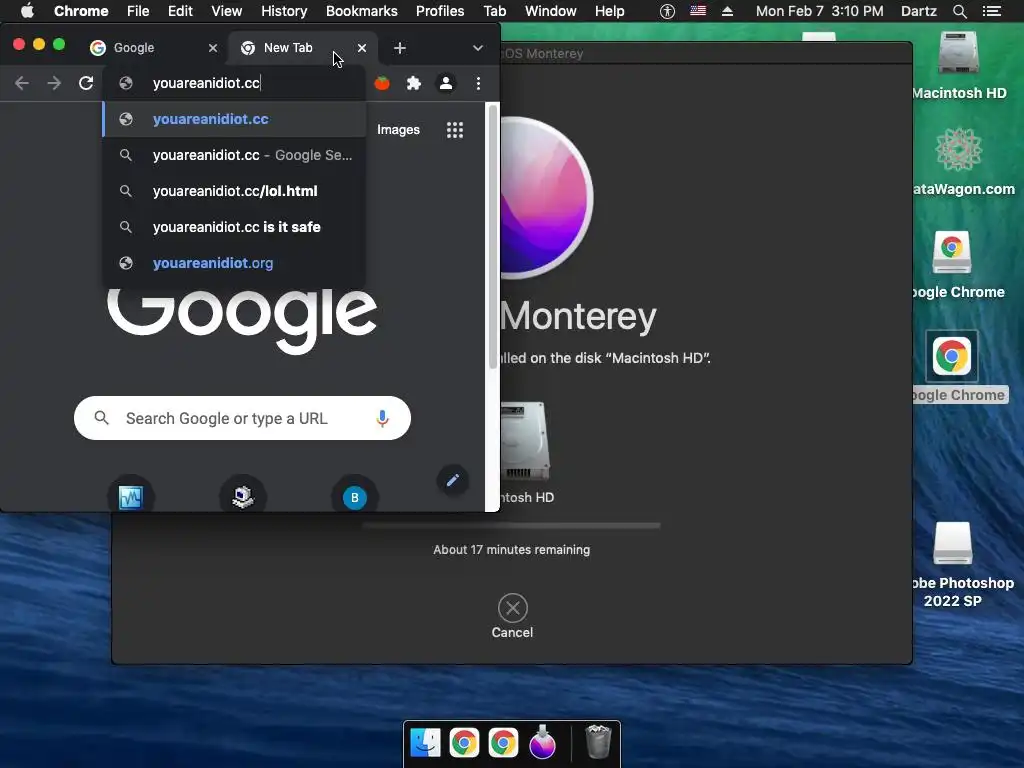
Task: Open the Install macOS Monterey Dock icon
Action: pyautogui.click(x=542, y=743)
